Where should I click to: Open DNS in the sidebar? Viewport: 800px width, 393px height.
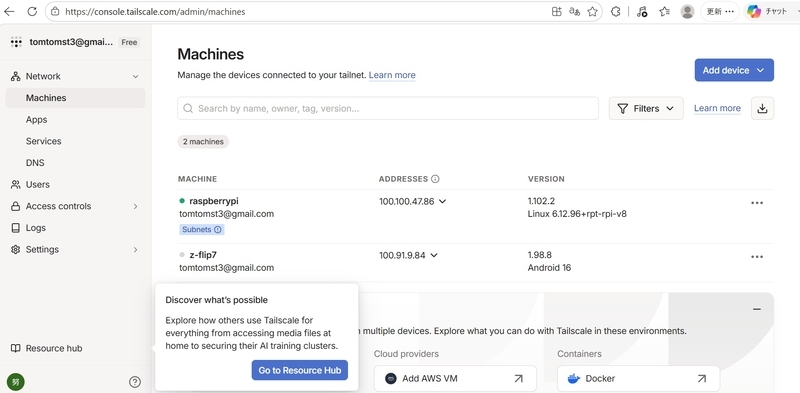pyautogui.click(x=35, y=163)
